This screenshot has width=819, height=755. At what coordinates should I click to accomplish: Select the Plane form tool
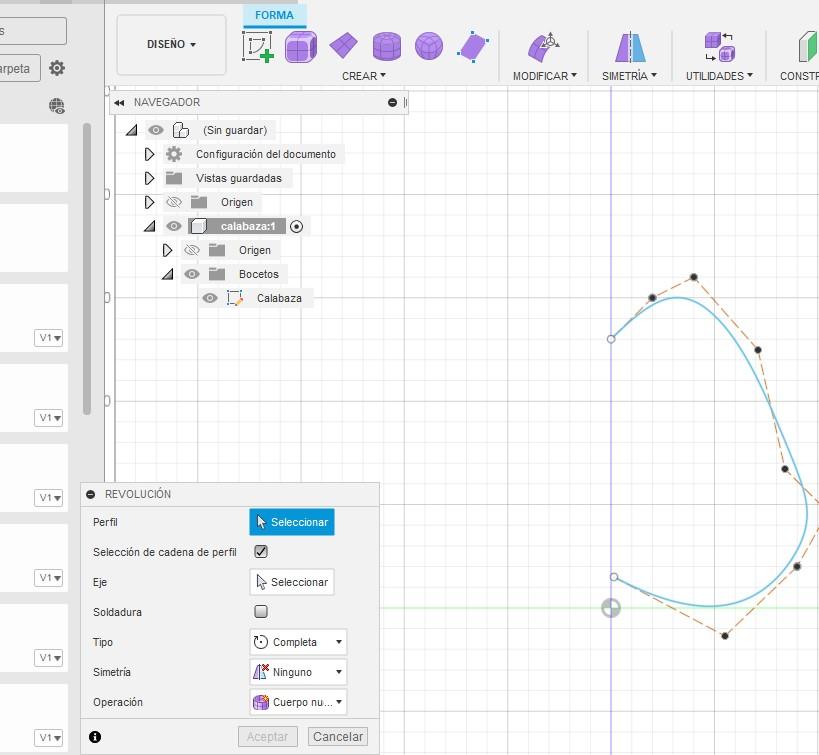coord(344,45)
